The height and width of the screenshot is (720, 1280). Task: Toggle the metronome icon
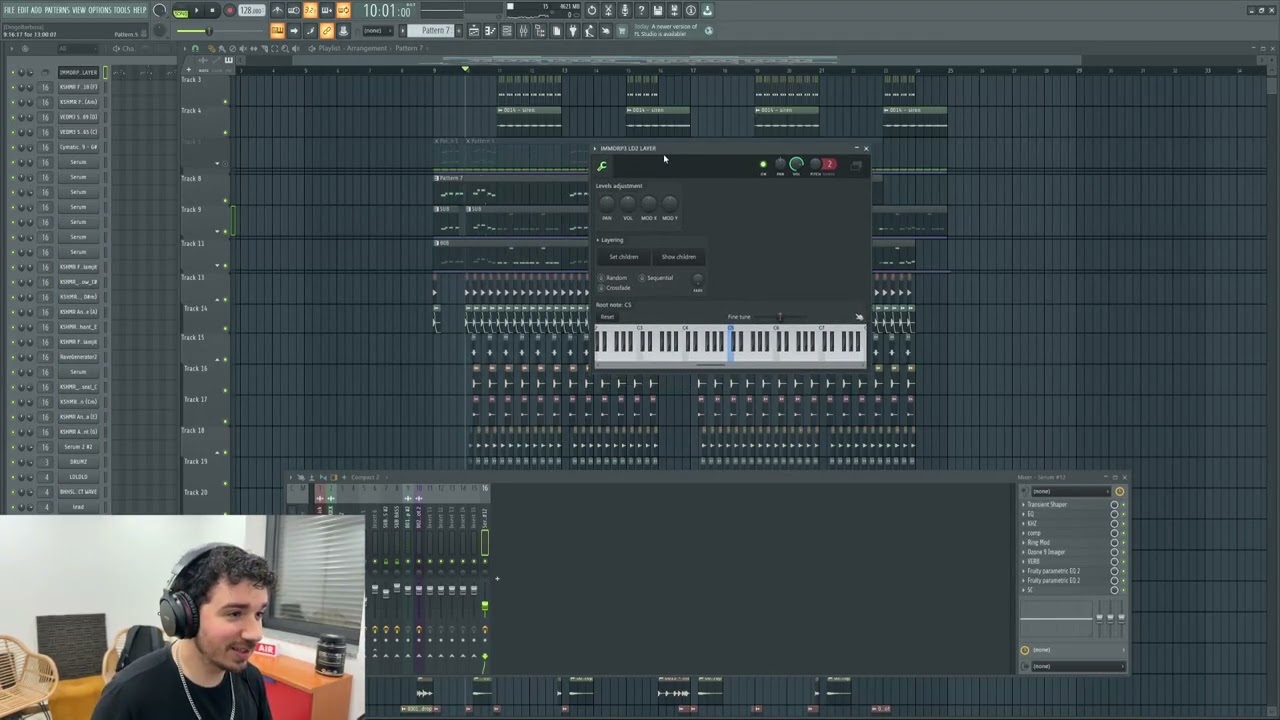(278, 11)
